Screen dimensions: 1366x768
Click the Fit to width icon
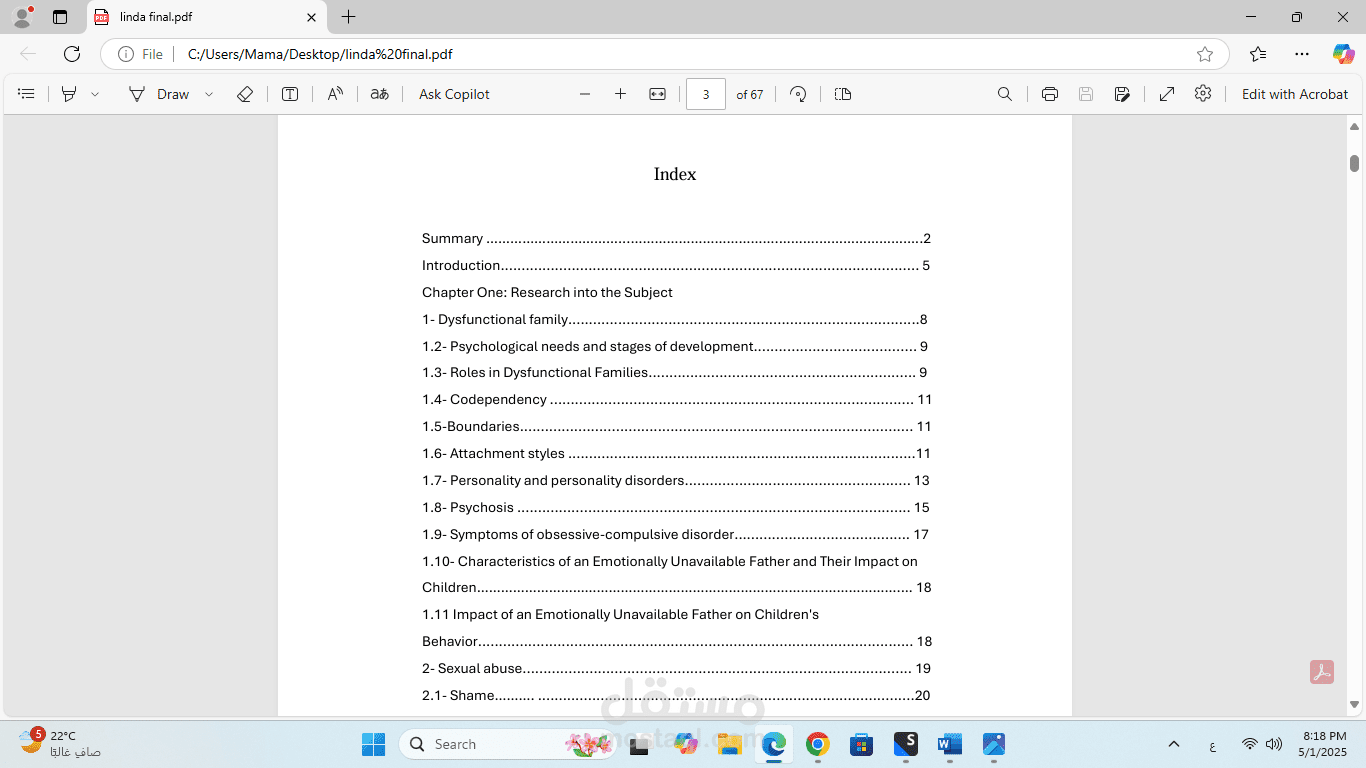click(x=657, y=94)
